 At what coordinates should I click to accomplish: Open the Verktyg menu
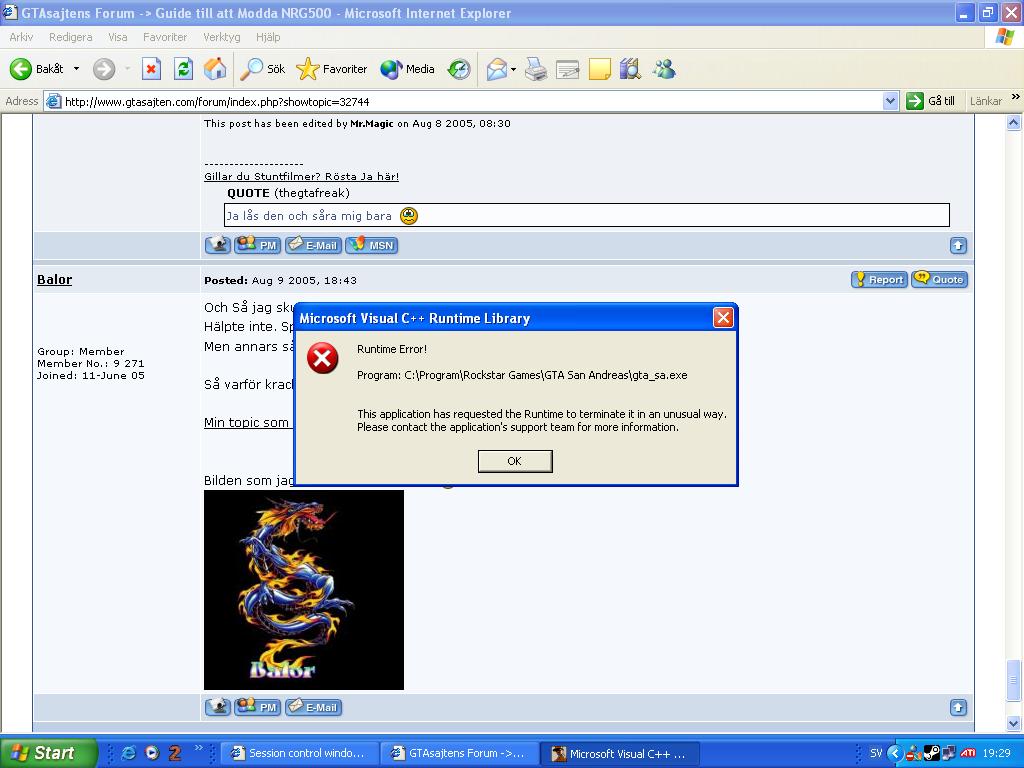[x=222, y=37]
